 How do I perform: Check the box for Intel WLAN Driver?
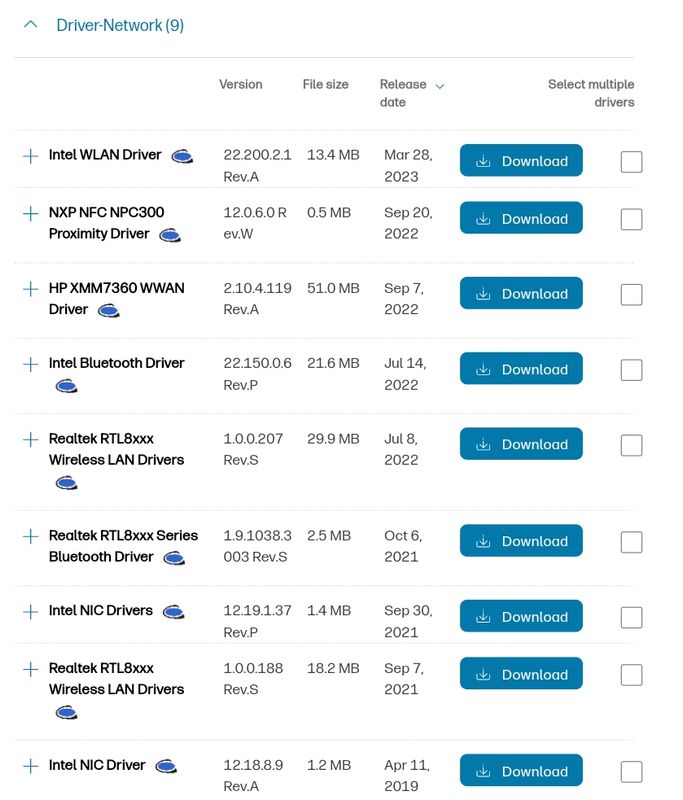pyautogui.click(x=631, y=162)
